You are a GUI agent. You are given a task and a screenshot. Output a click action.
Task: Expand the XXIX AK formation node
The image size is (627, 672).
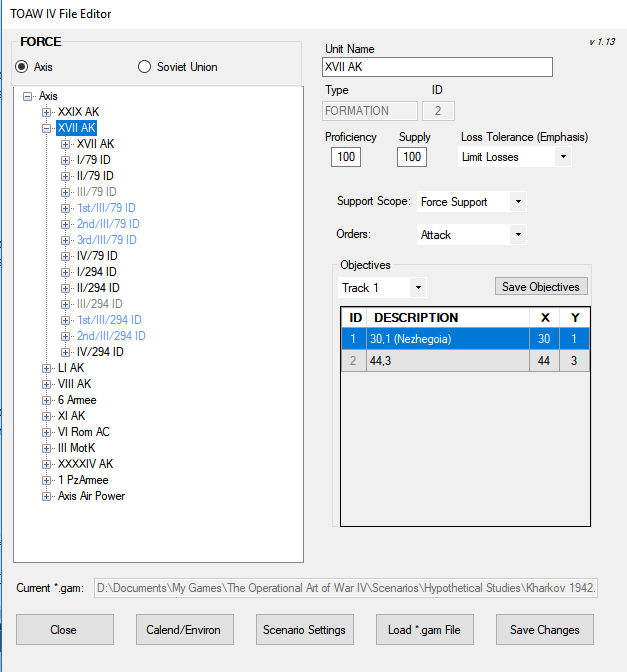[46, 112]
